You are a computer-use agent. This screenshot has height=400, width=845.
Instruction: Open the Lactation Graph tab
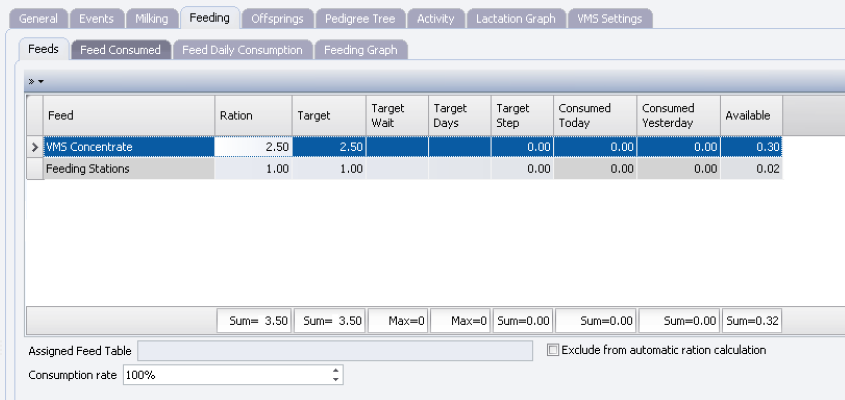pos(515,18)
